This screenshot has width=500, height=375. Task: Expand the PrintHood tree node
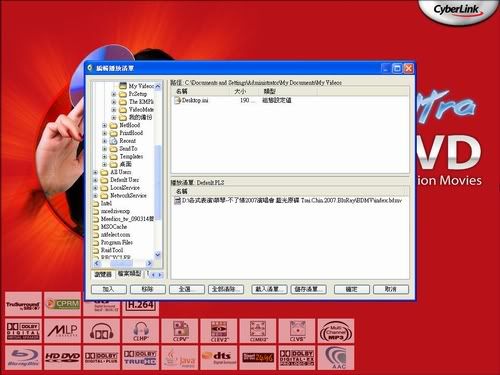104,133
